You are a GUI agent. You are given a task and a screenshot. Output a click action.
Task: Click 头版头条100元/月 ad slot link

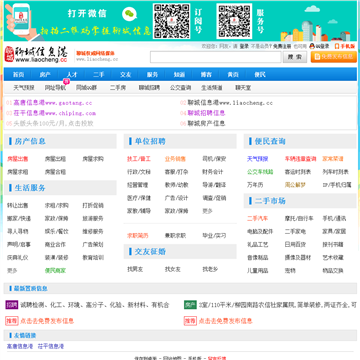[x=53, y=123]
